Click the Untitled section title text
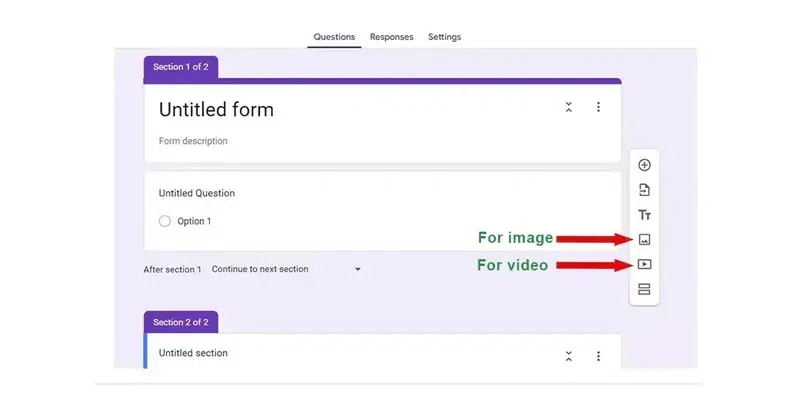 [193, 353]
